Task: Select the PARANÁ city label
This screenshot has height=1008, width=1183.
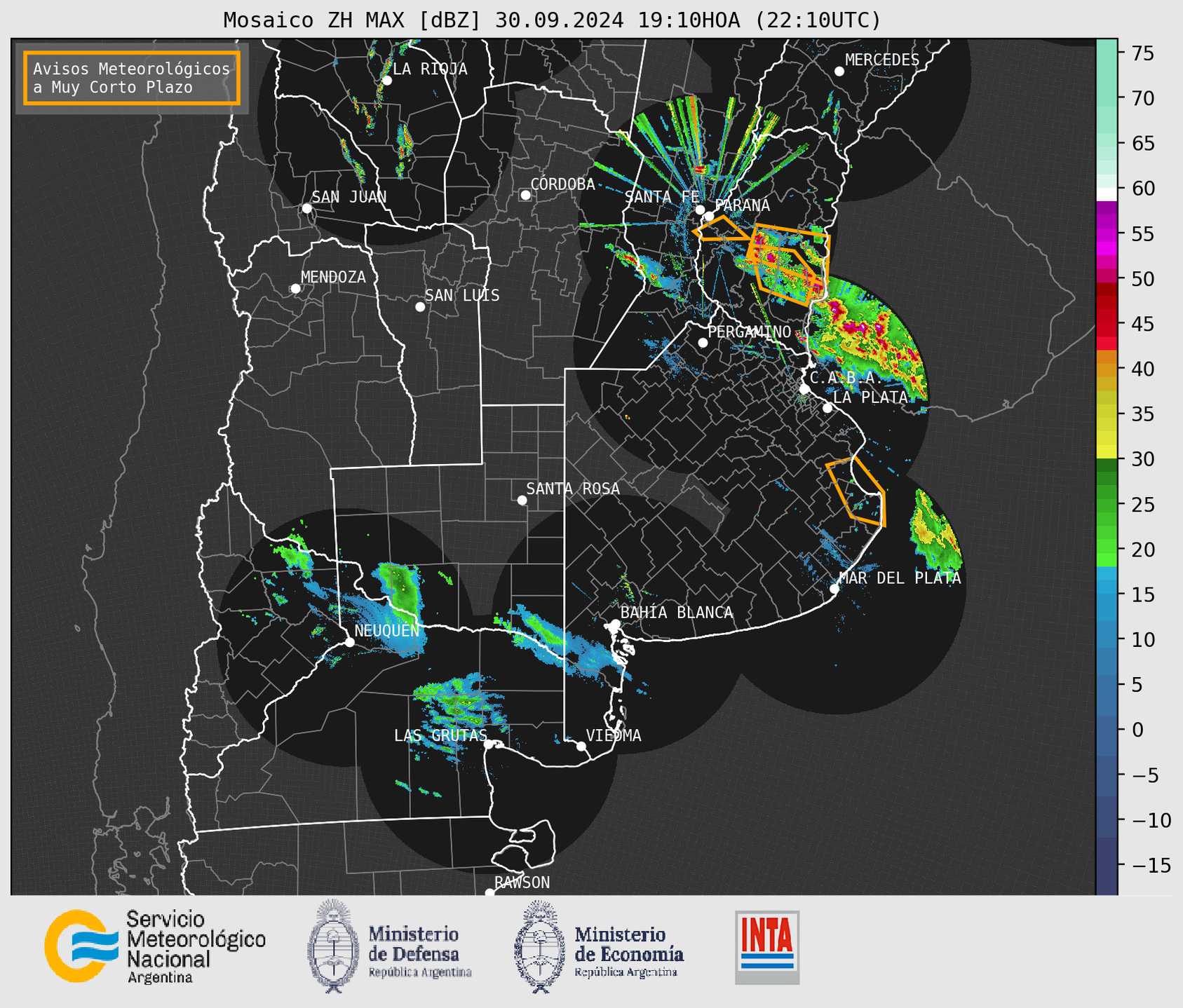Action: 742,205
